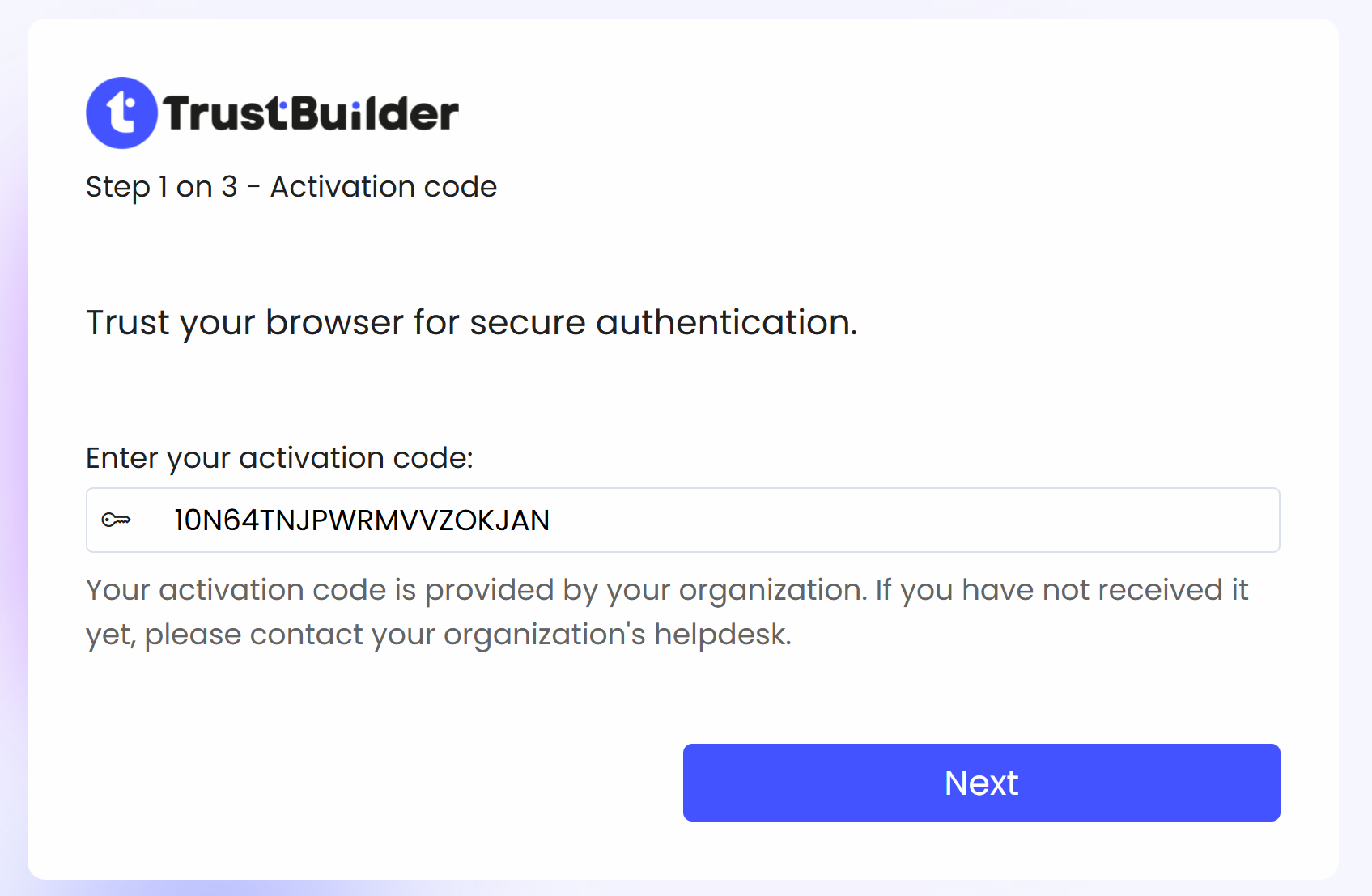Image resolution: width=1372 pixels, height=896 pixels.
Task: Click the "Trust your browser" heading start
Action: coord(128,323)
